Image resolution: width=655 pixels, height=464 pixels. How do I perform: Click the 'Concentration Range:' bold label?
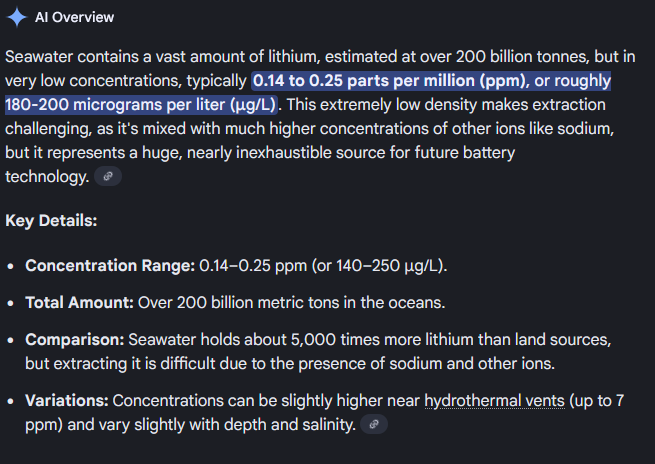pos(110,266)
